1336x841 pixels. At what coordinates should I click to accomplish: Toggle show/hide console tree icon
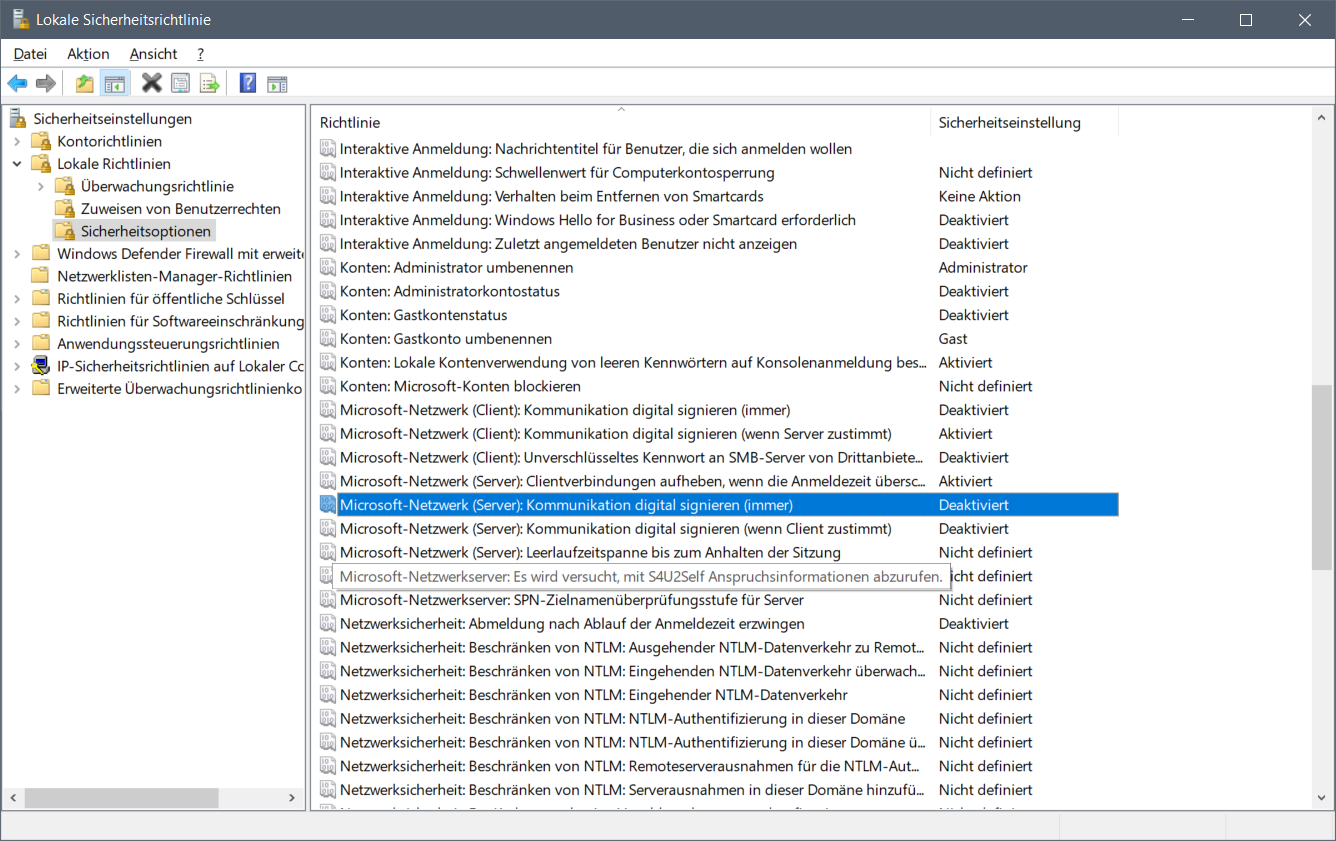(115, 84)
